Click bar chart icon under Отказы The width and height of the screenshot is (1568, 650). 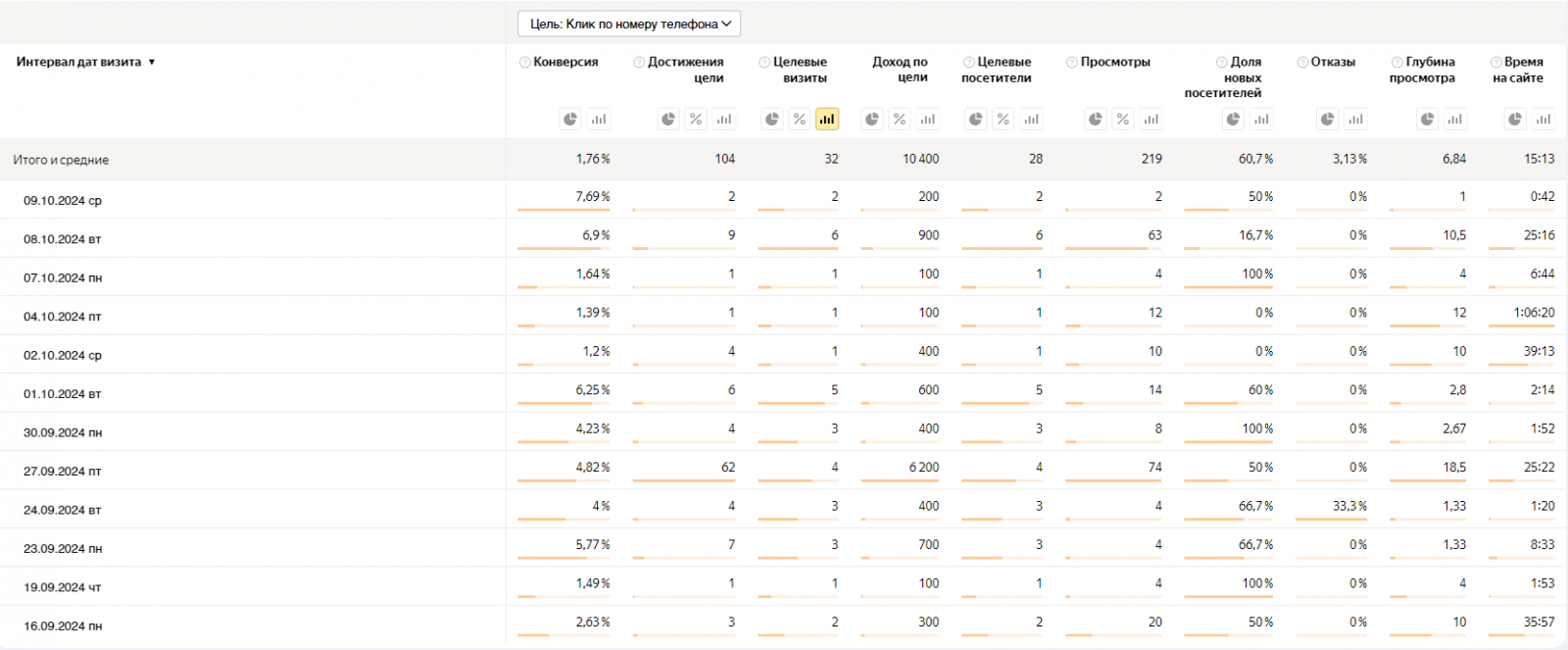1355,119
